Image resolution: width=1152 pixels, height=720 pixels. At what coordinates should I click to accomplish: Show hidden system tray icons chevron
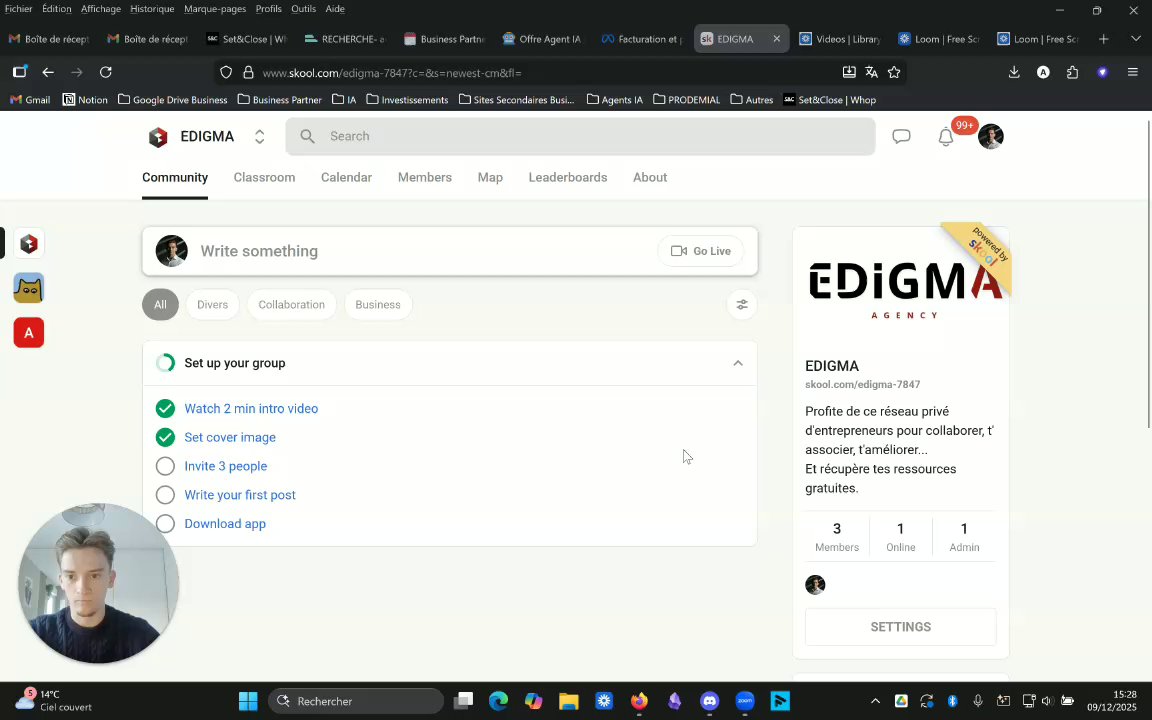click(x=875, y=701)
